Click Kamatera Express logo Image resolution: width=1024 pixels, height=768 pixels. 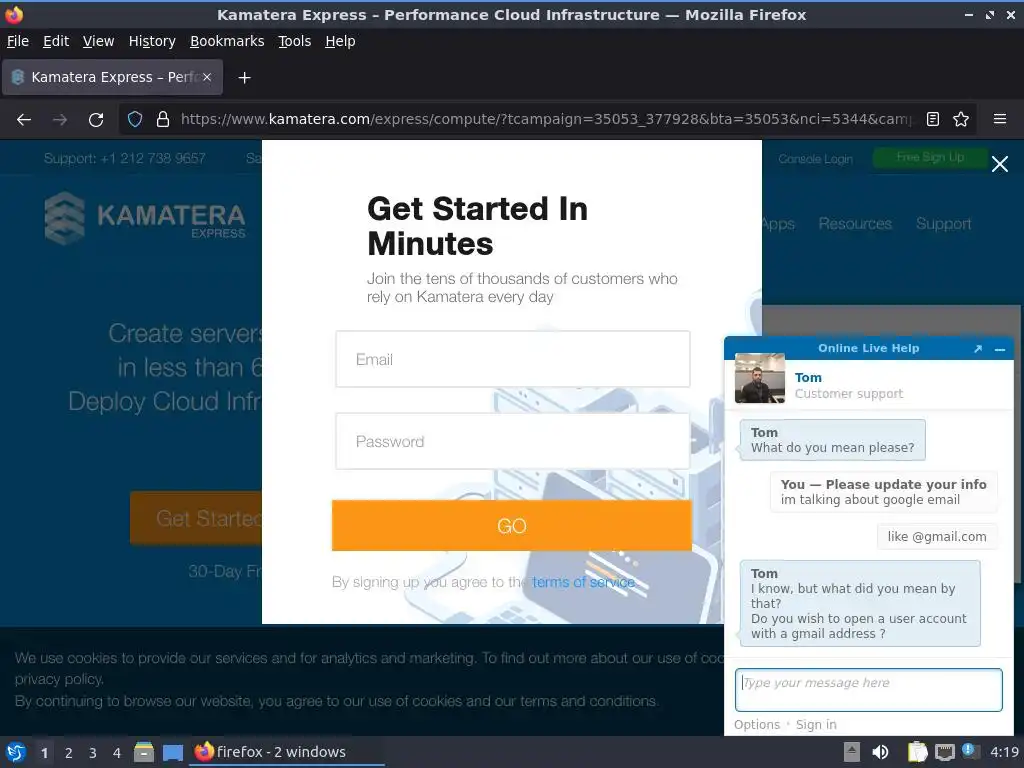pos(145,218)
